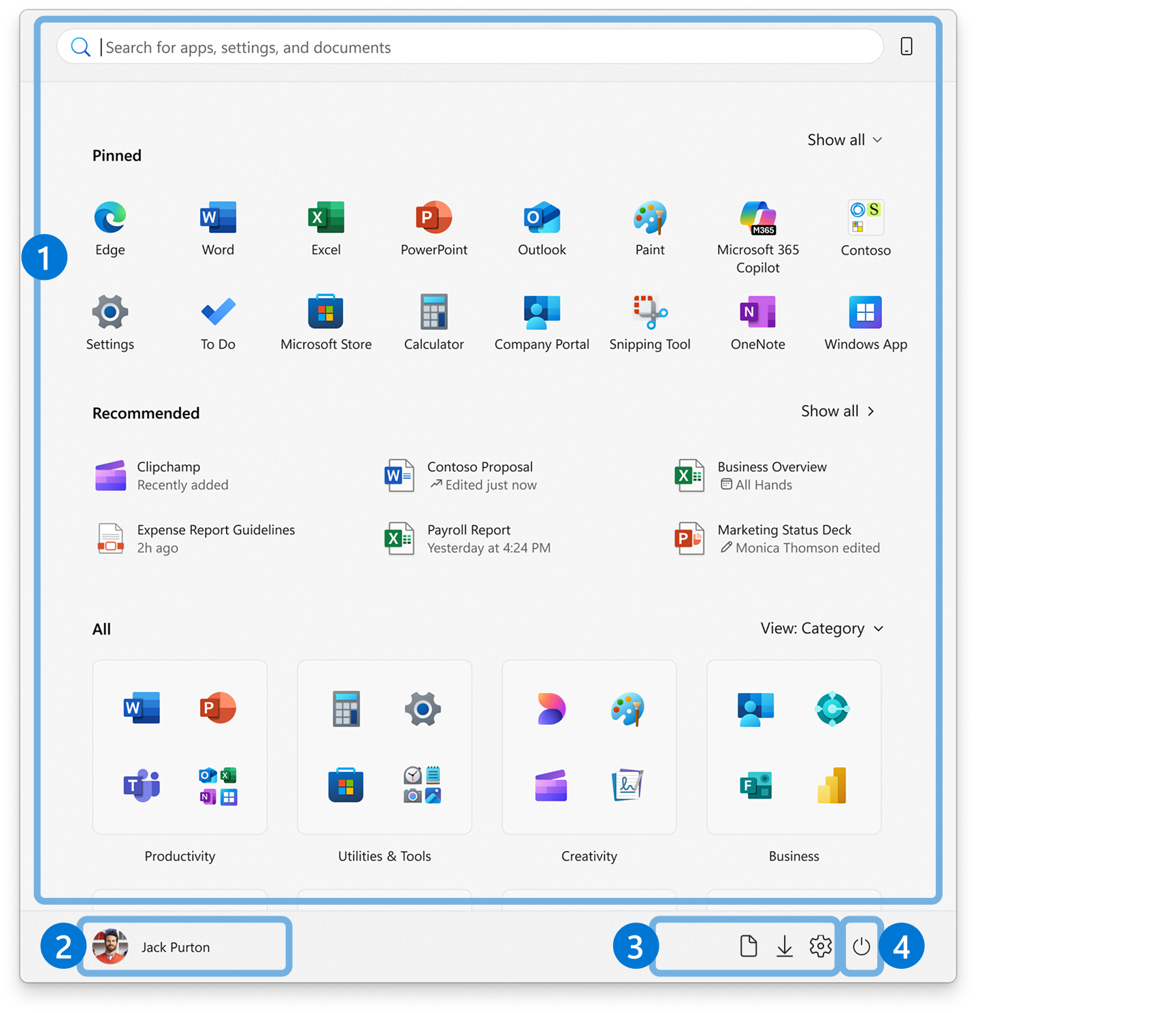Open the pinned Calculator app

[434, 323]
